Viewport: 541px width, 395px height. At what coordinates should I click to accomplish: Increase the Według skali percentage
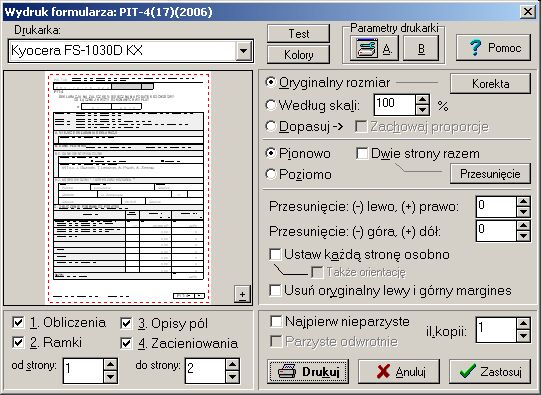(422, 100)
